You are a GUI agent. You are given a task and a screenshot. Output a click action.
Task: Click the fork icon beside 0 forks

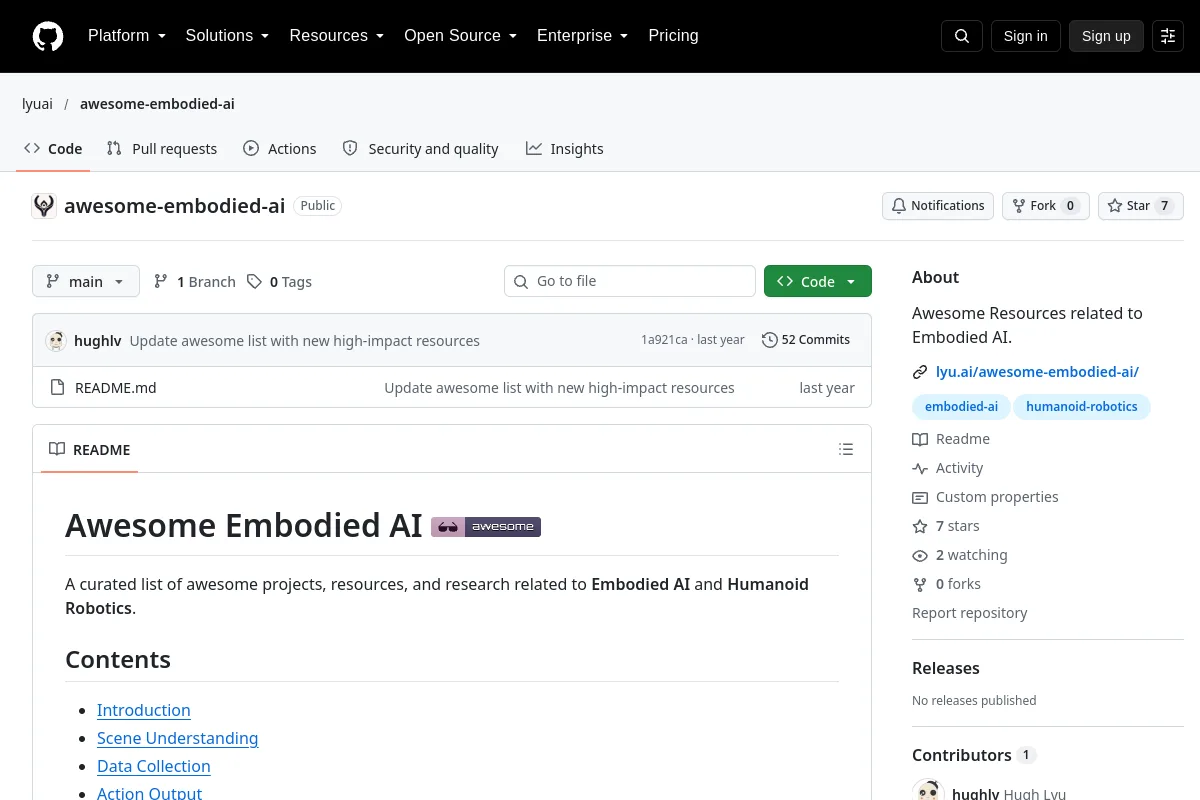(x=920, y=584)
